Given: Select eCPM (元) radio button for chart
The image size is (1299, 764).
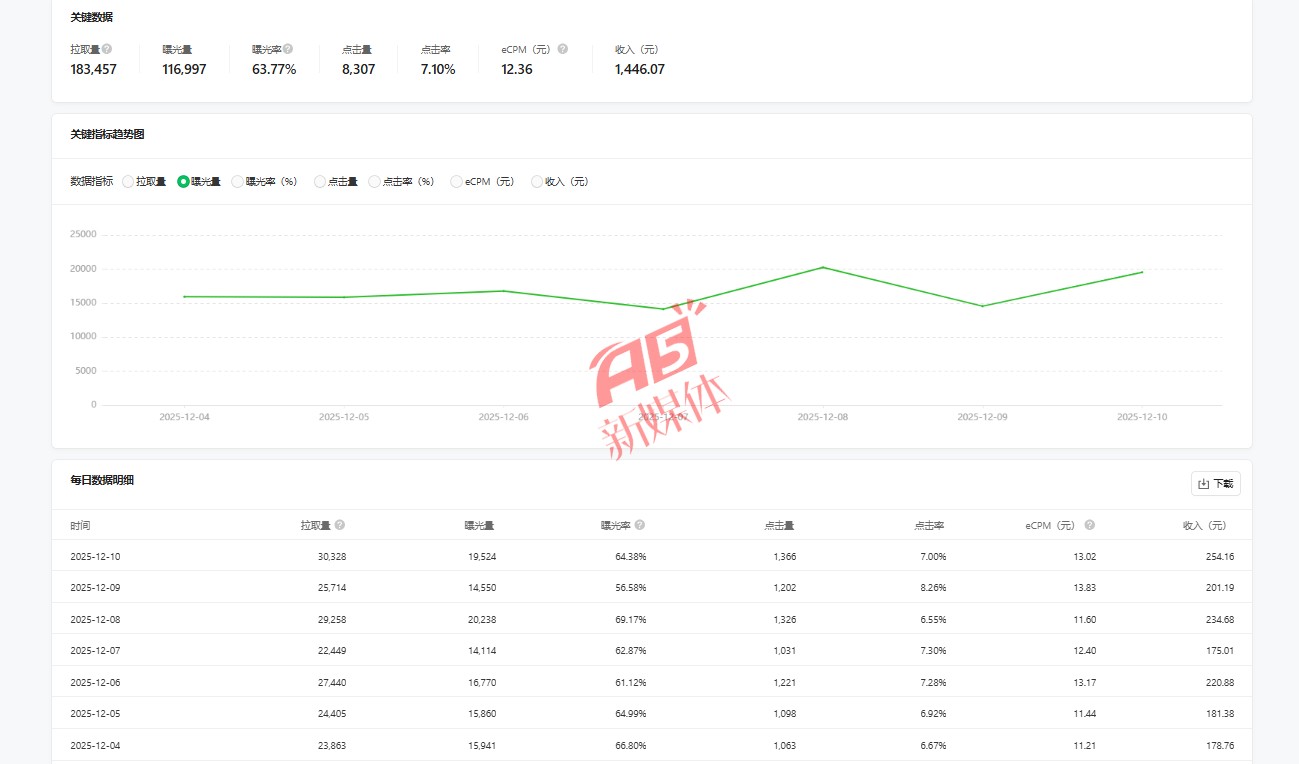Looking at the screenshot, I should click(457, 182).
